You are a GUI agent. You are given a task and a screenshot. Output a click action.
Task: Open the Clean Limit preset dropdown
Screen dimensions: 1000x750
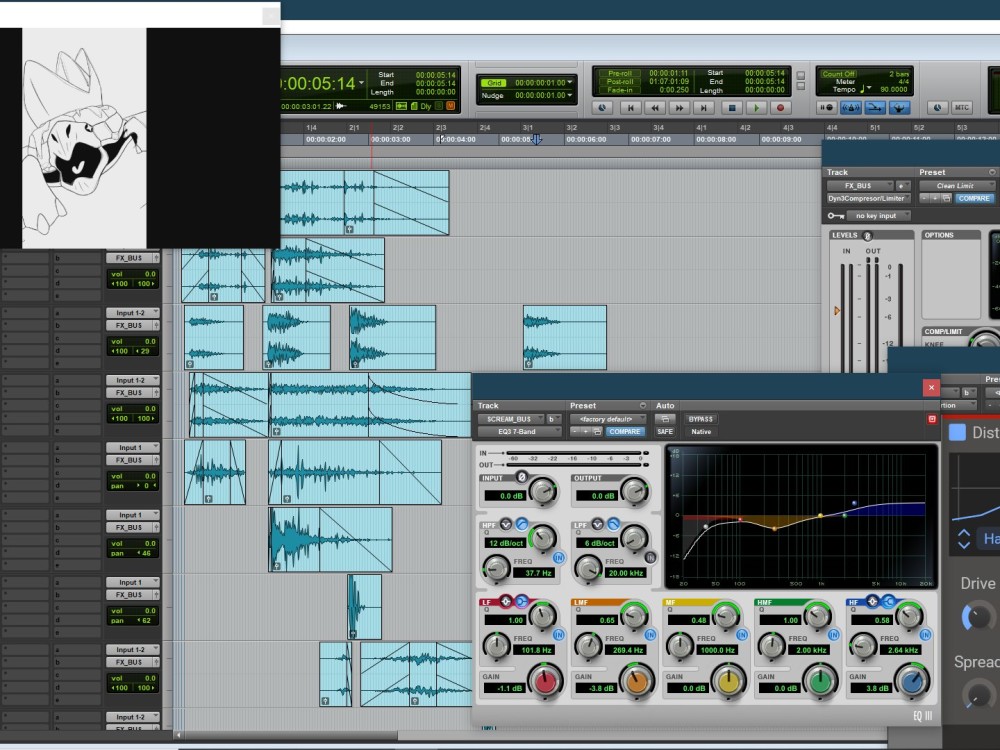[957, 186]
